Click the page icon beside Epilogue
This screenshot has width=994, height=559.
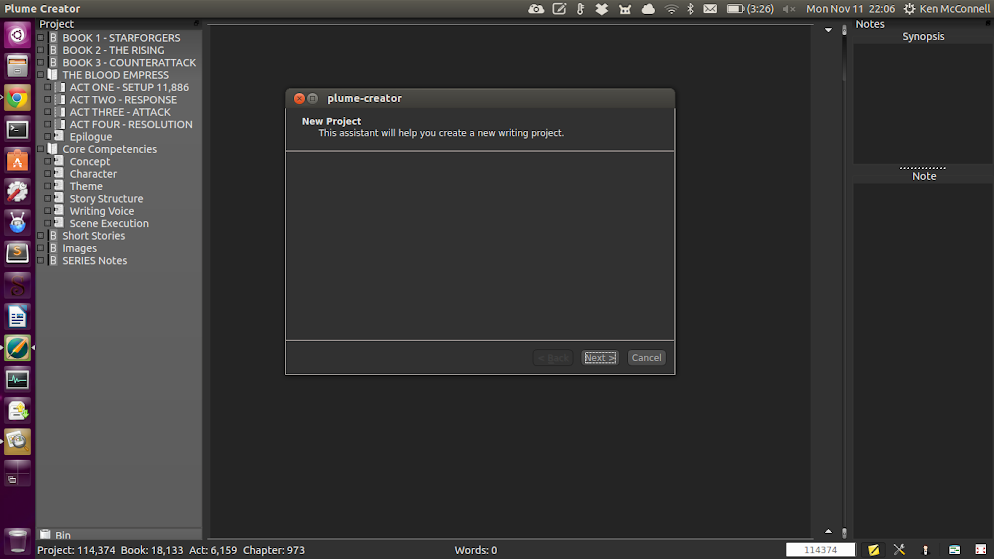[x=60, y=136]
